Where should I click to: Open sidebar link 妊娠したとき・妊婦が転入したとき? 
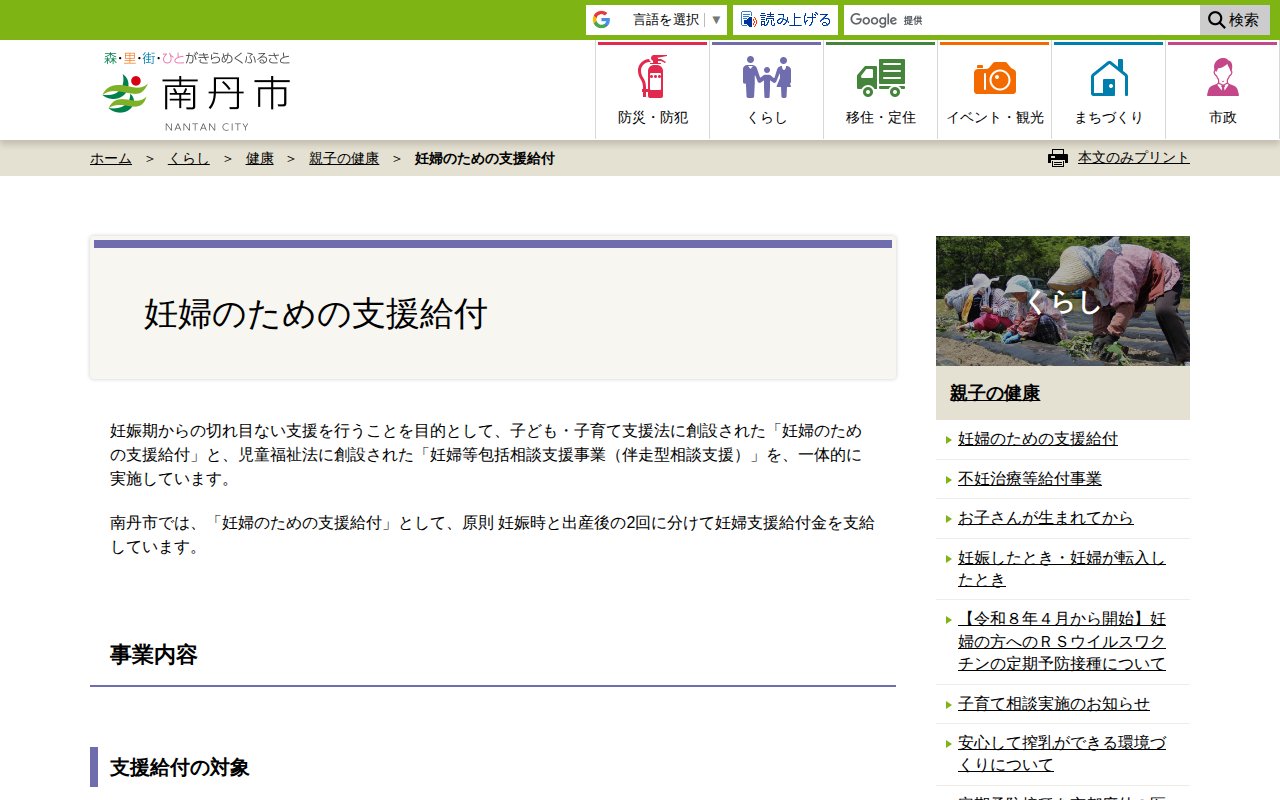(x=1062, y=568)
